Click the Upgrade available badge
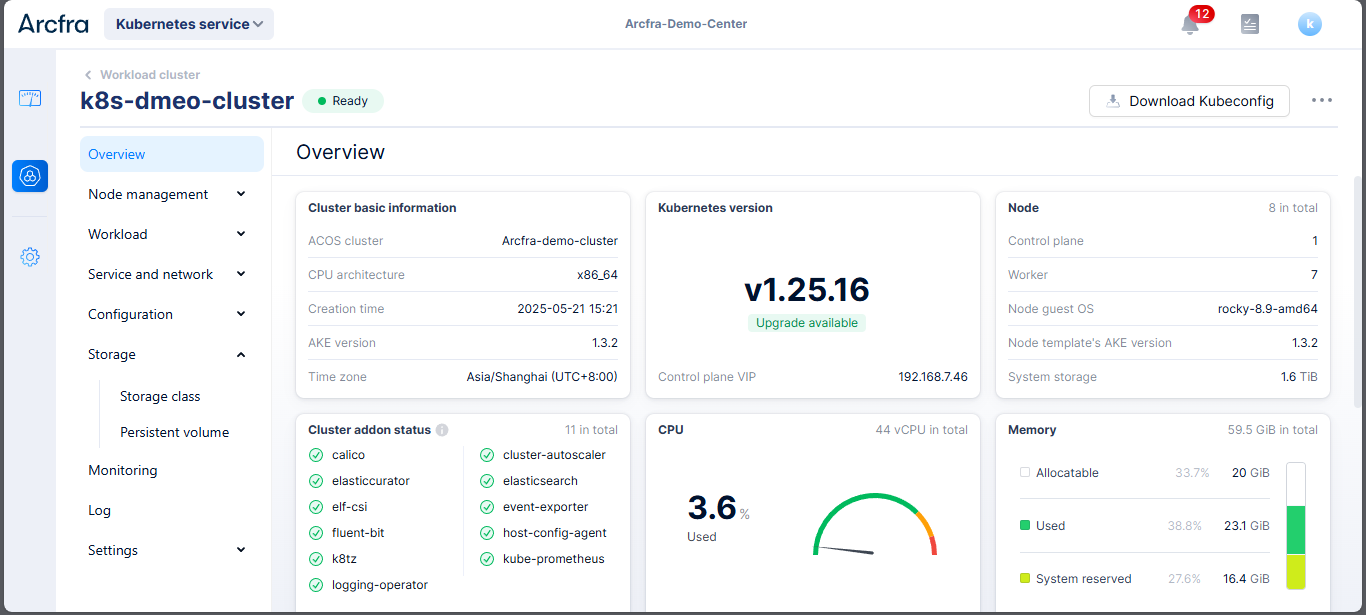This screenshot has width=1366, height=615. (807, 323)
